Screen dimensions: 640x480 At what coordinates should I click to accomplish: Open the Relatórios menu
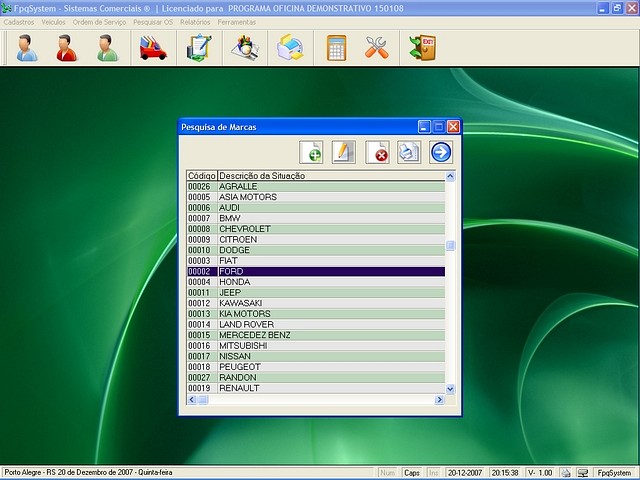point(195,22)
